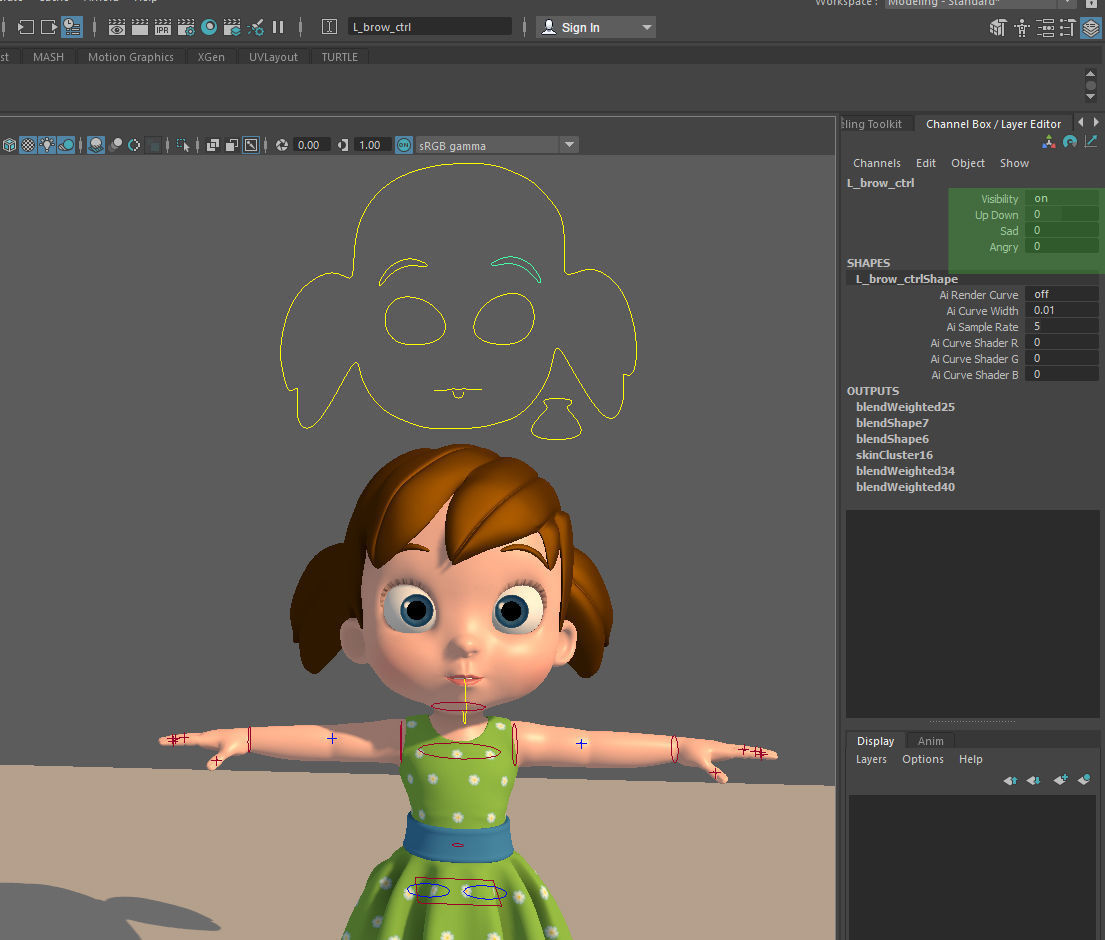1105x940 pixels.
Task: Select the Angry attribute label
Action: point(1004,247)
